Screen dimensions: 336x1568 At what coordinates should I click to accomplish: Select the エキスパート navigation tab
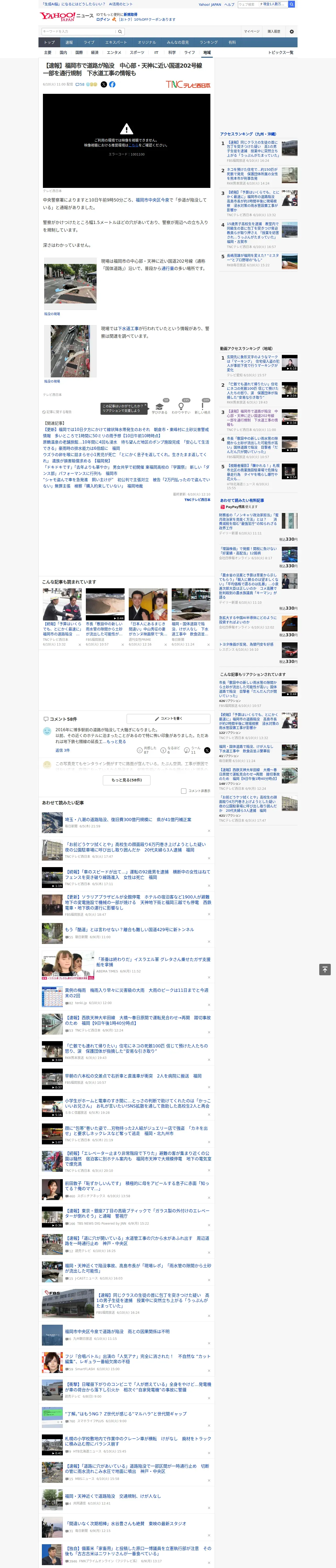tap(116, 42)
